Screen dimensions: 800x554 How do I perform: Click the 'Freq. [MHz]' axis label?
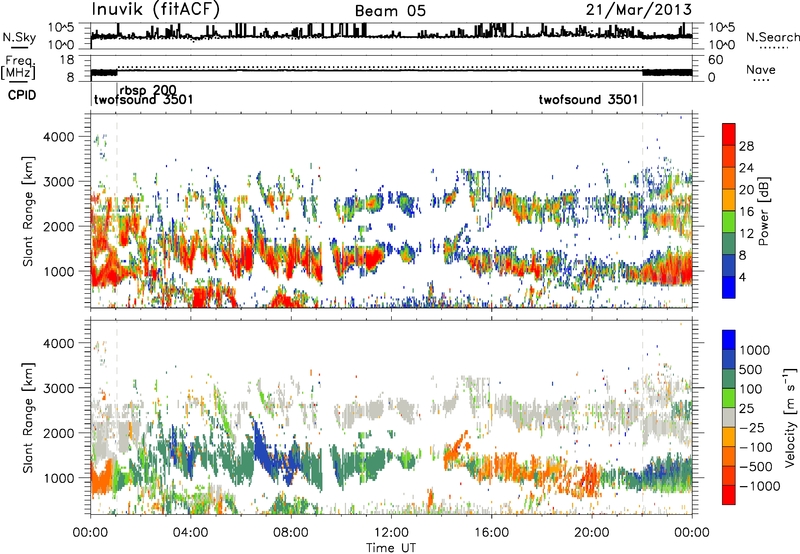click(19, 68)
